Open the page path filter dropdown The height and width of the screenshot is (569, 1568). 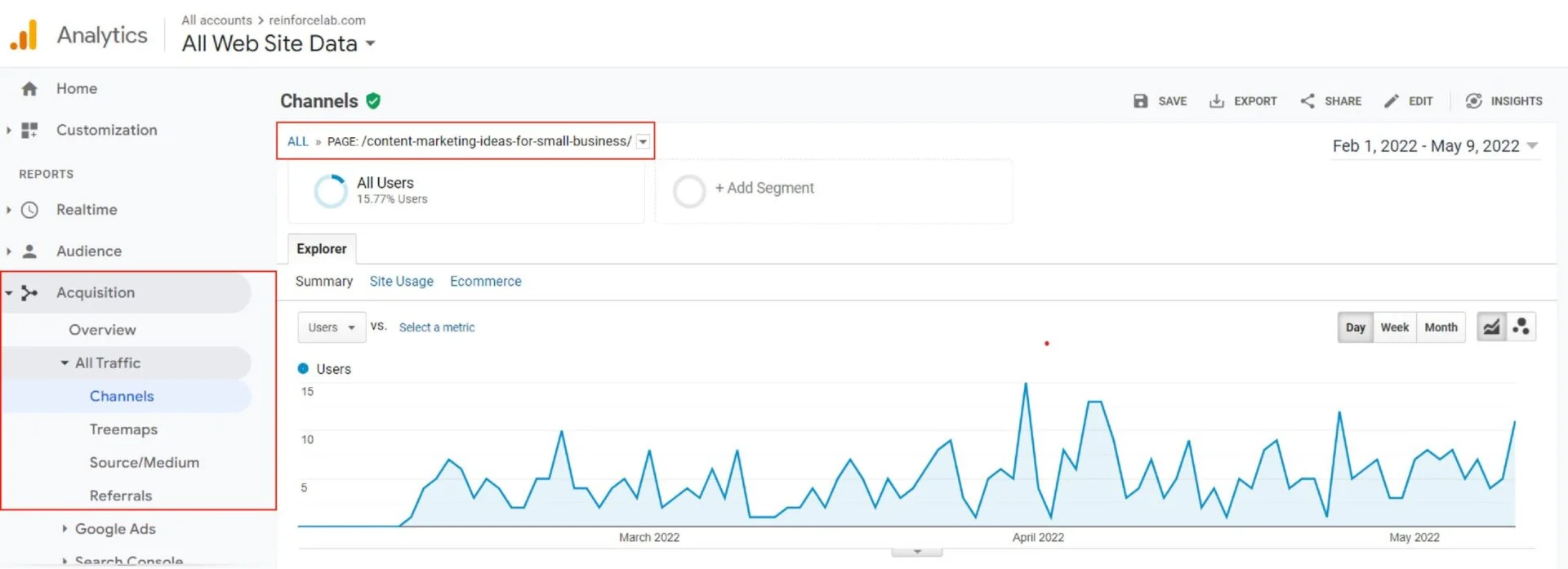coord(644,141)
